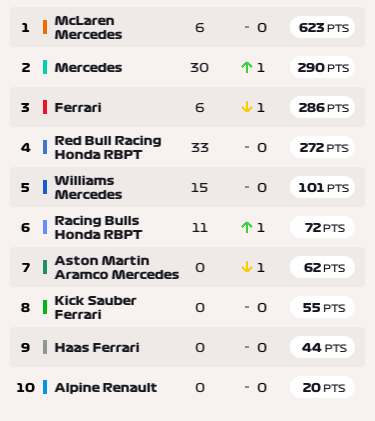
Task: Click the green up arrow for Racing Bulls
Action: click(x=246, y=227)
